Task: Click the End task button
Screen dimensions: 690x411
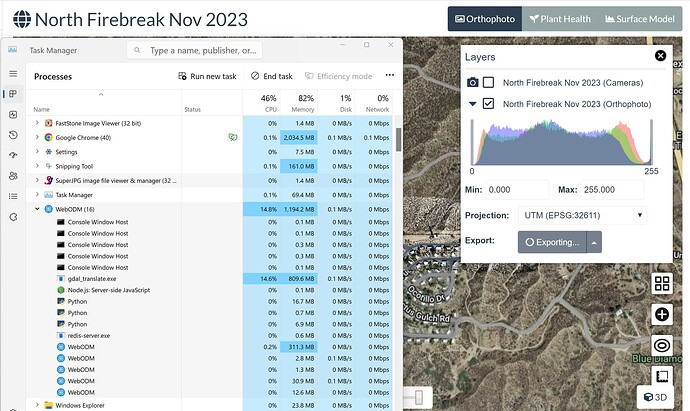Action: (x=272, y=76)
